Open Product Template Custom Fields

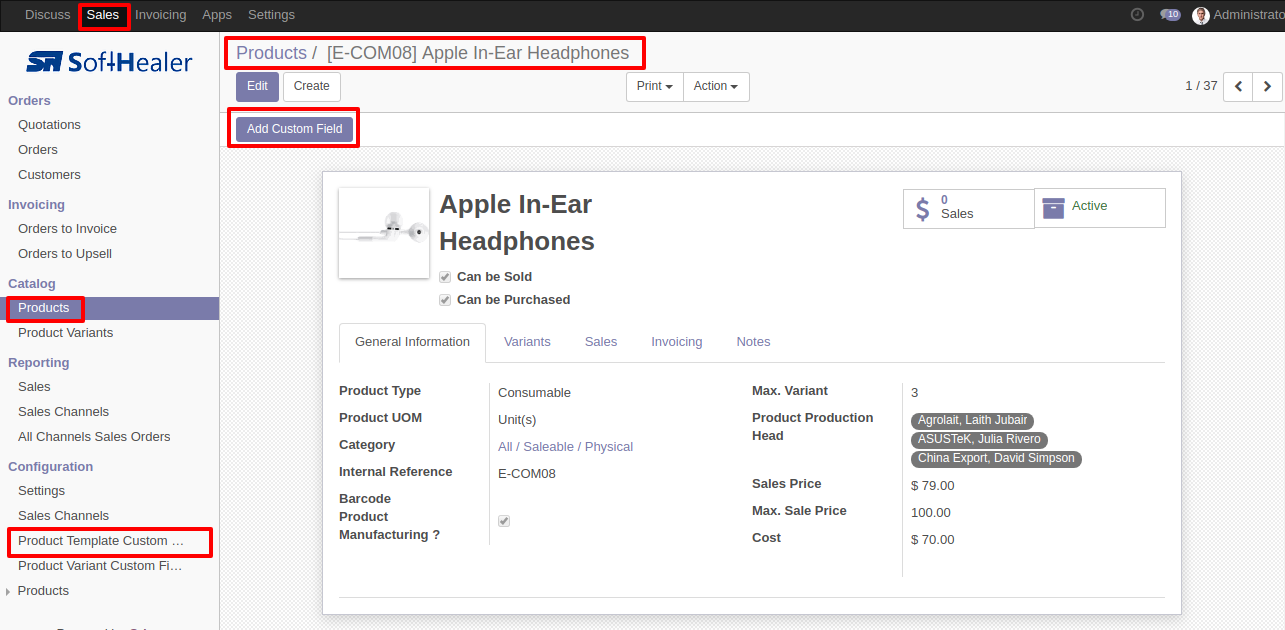(101, 541)
